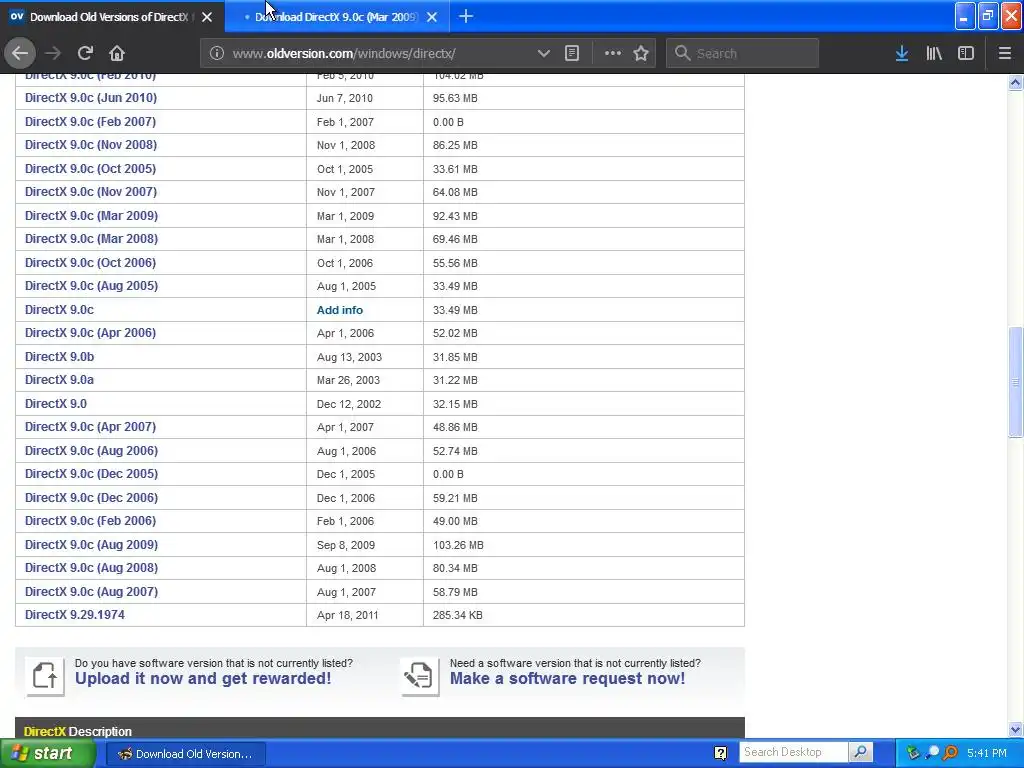This screenshot has height=768, width=1024.
Task: Open DirectX 9.0c (Apr 2007) link
Action: point(90,427)
